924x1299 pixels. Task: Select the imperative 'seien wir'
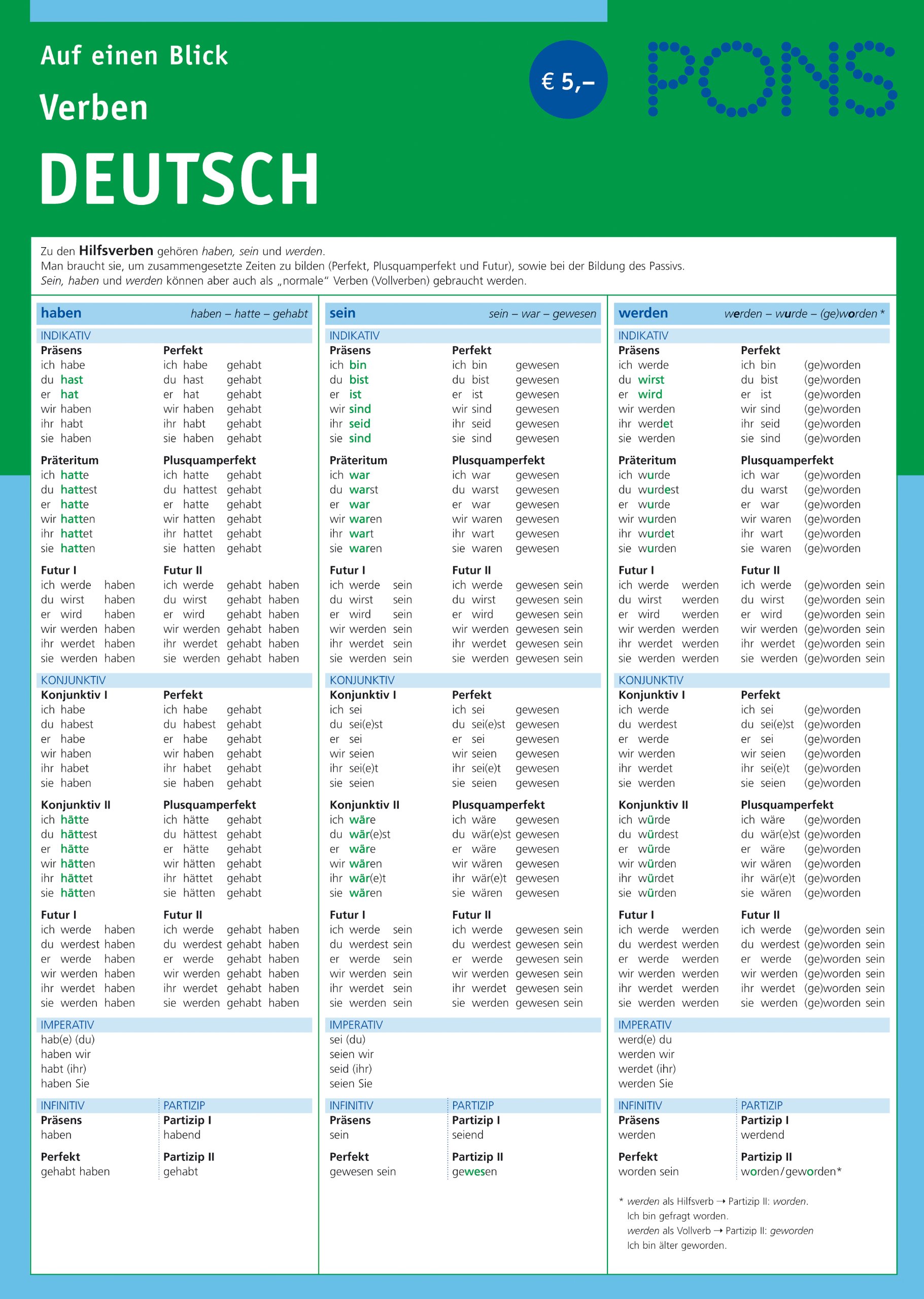click(351, 1054)
